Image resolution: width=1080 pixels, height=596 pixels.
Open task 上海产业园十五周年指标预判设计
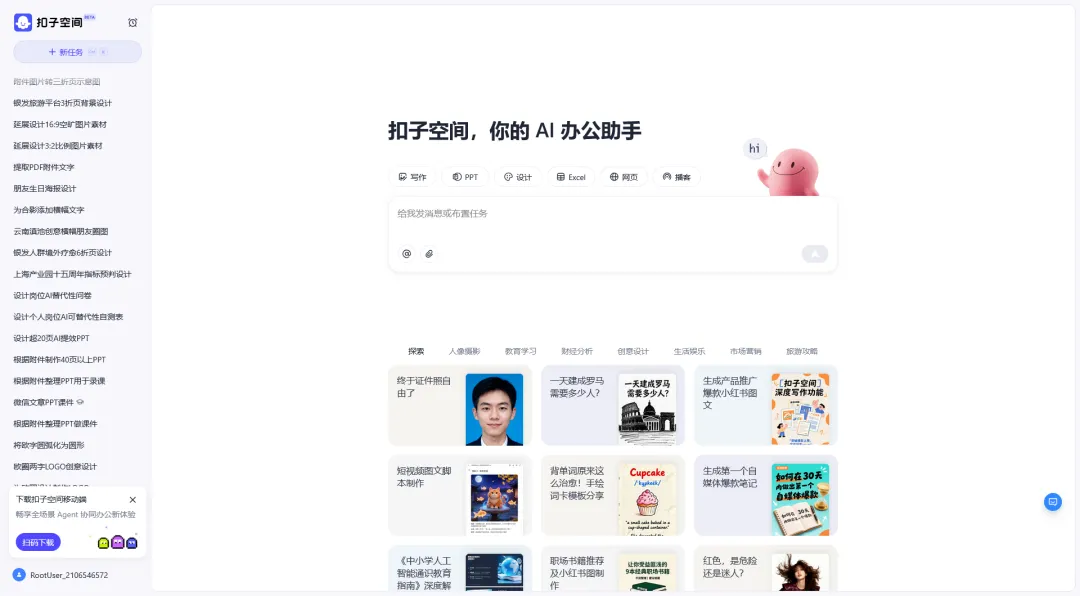(x=72, y=274)
